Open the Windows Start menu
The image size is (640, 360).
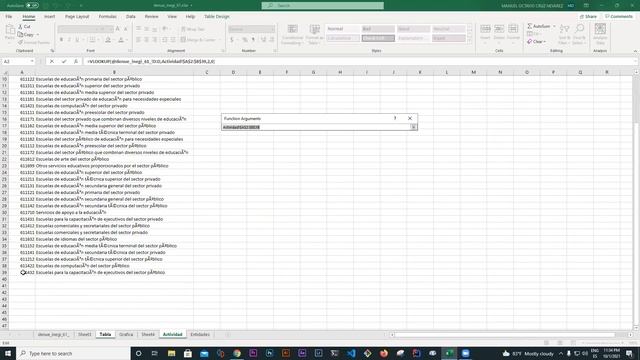pyautogui.click(x=8, y=353)
